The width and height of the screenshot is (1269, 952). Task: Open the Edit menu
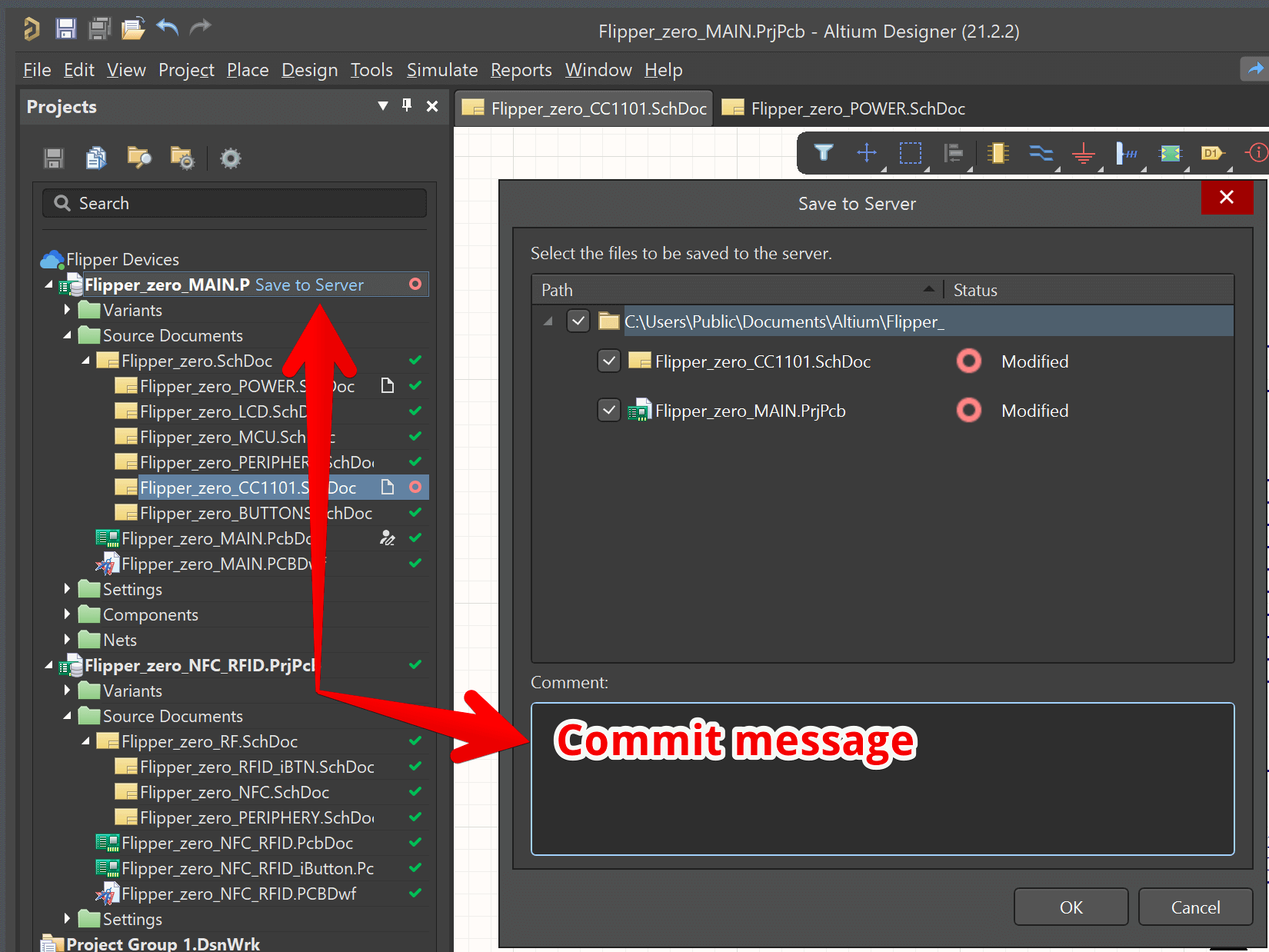[79, 70]
